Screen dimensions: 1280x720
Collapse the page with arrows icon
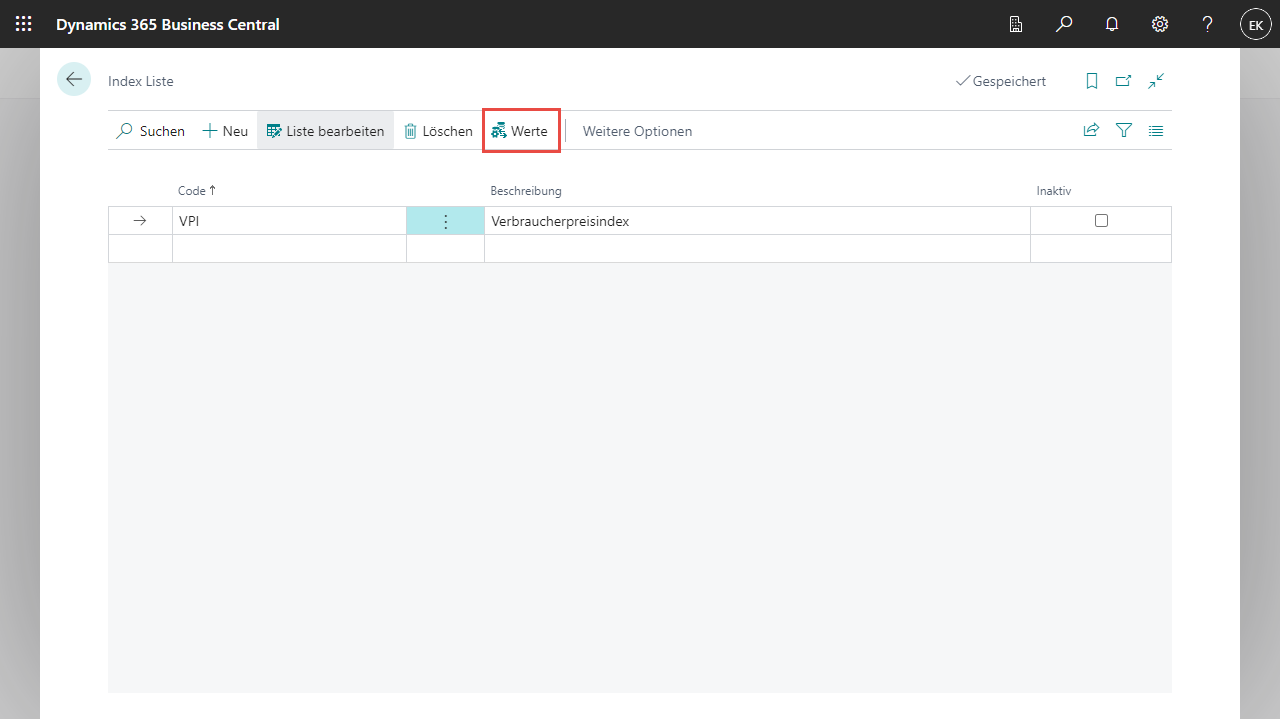[x=1156, y=81]
